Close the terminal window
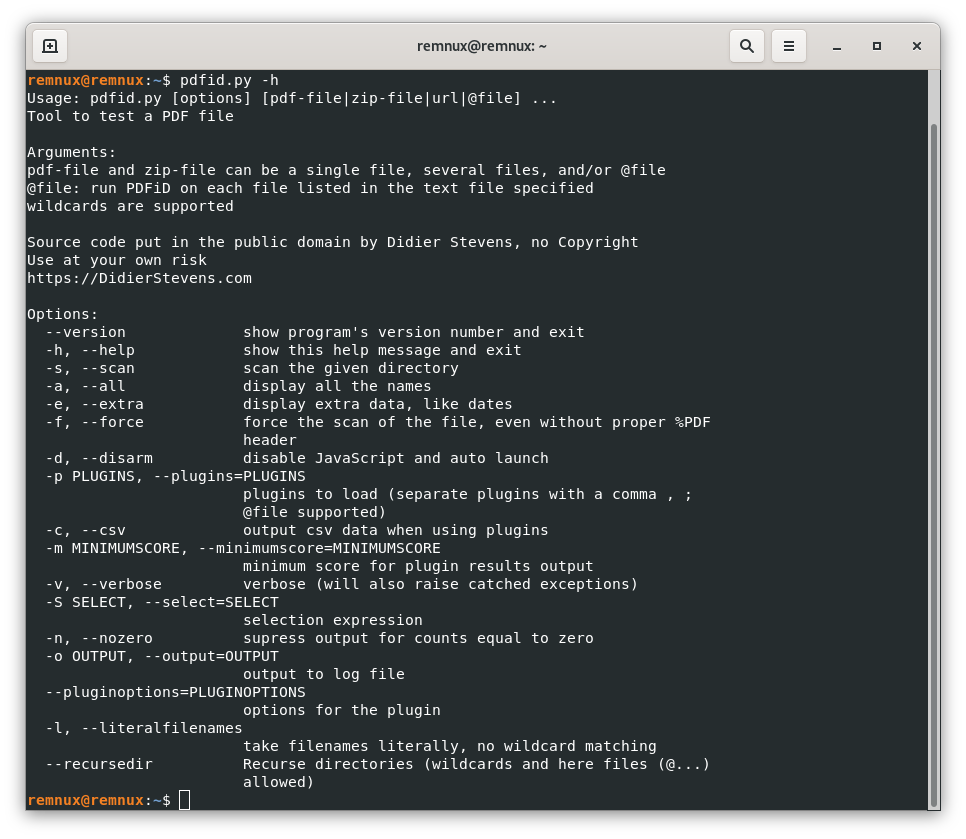 click(x=917, y=46)
